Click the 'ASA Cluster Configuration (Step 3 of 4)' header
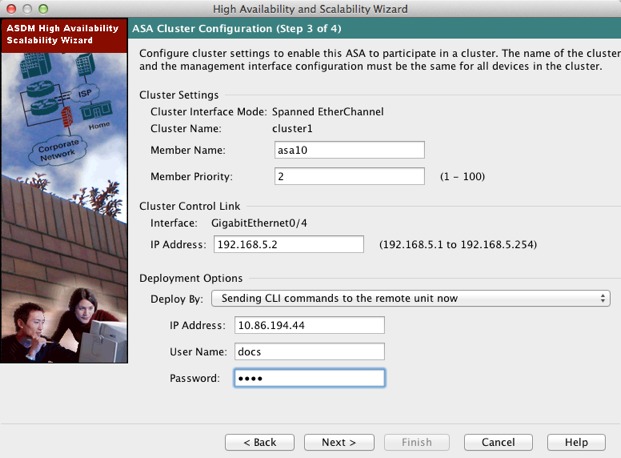621x458 pixels. [x=237, y=29]
